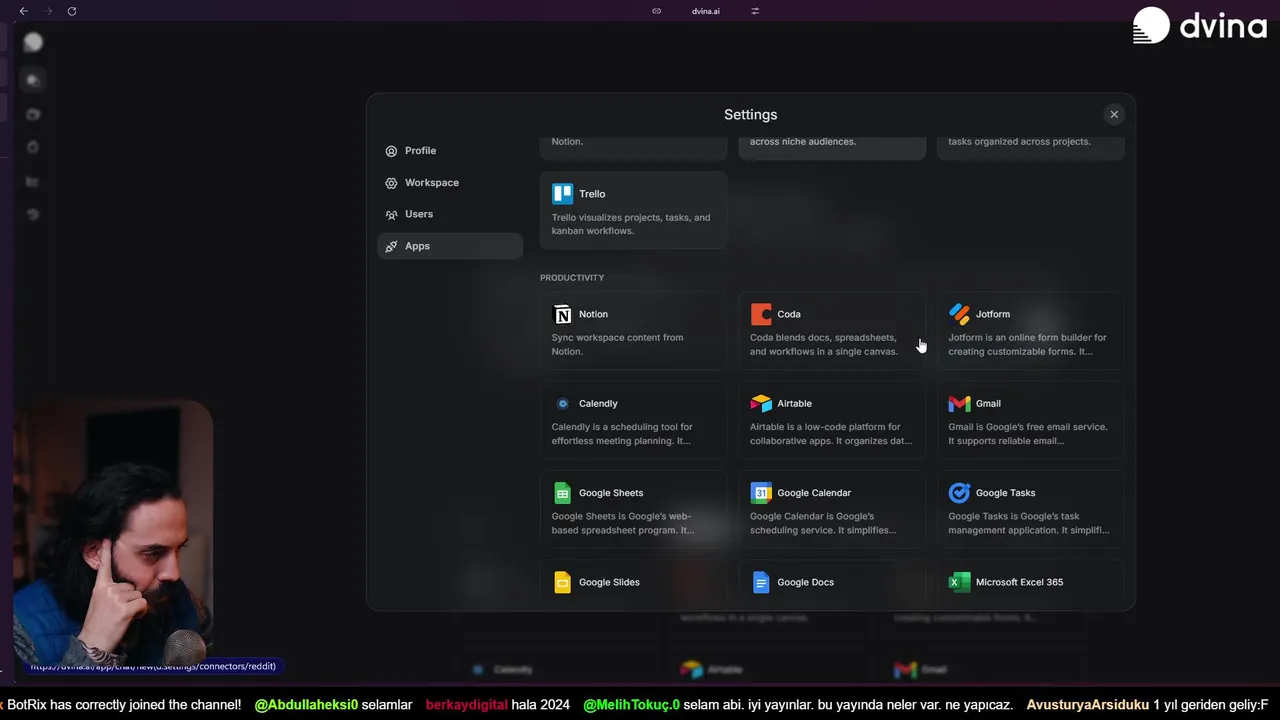Click the Notion logo icon
The image size is (1280, 720).
point(563,314)
